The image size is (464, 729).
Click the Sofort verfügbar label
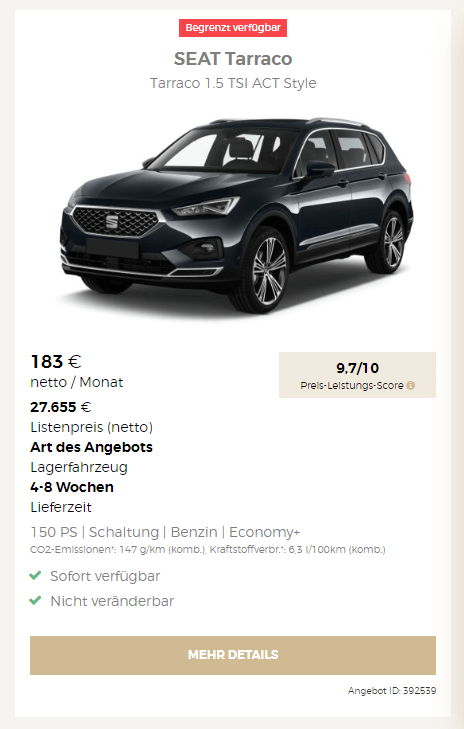tap(105, 576)
